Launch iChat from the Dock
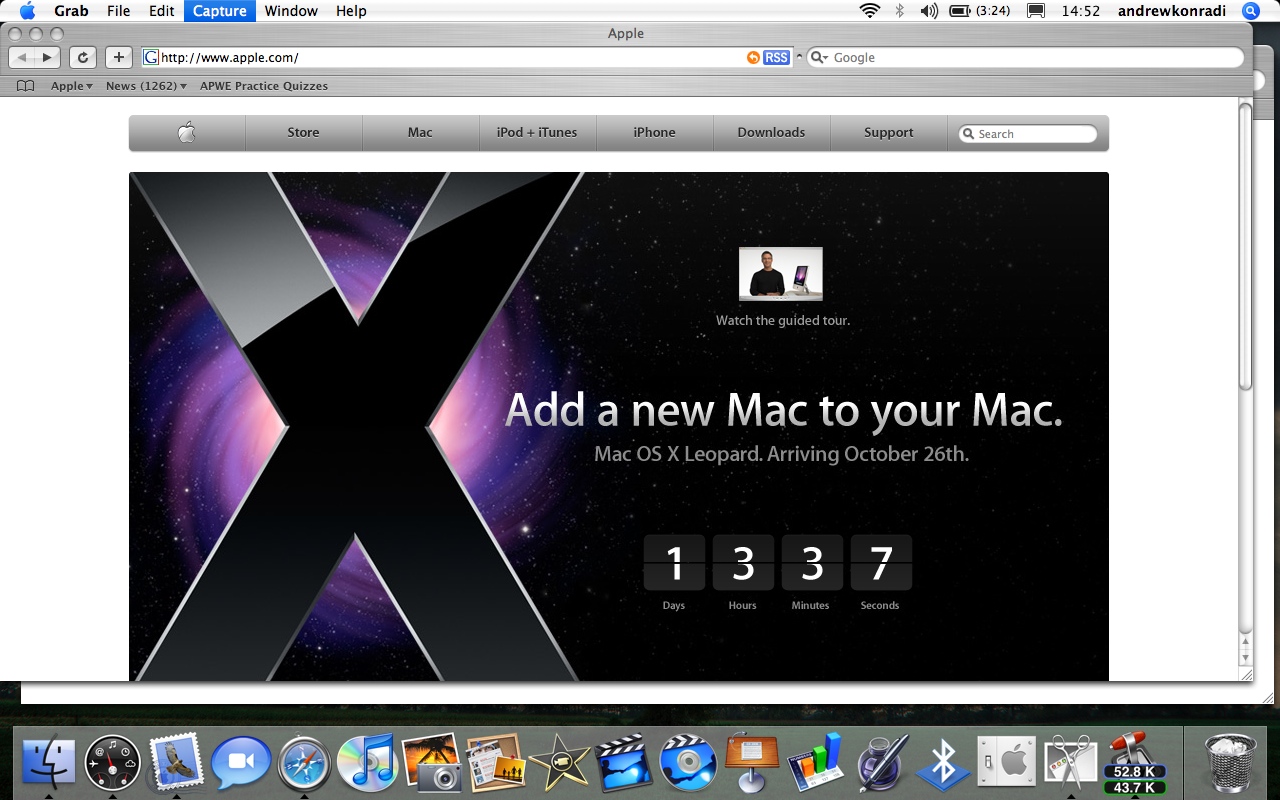The image size is (1280, 800). click(241, 765)
